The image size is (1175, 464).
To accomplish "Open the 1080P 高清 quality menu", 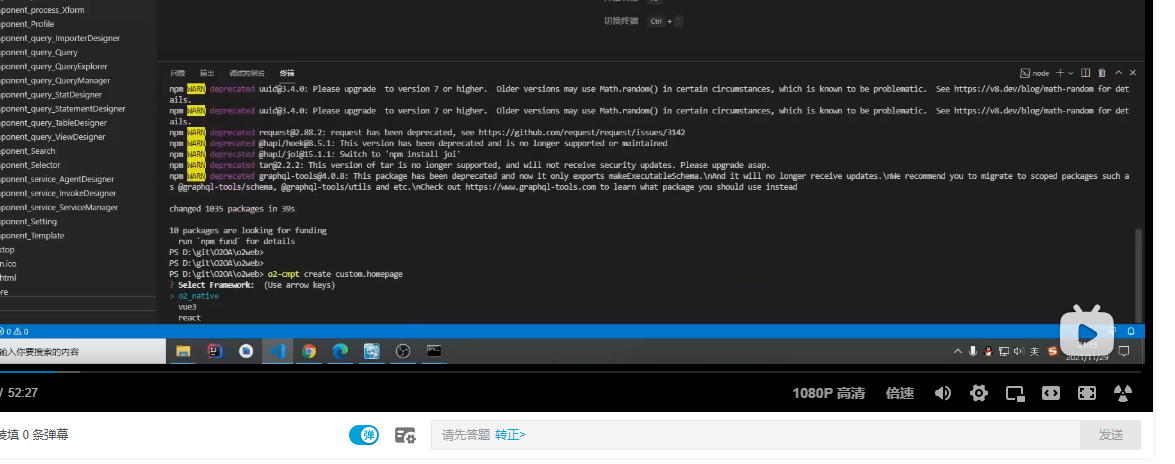I will click(829, 393).
